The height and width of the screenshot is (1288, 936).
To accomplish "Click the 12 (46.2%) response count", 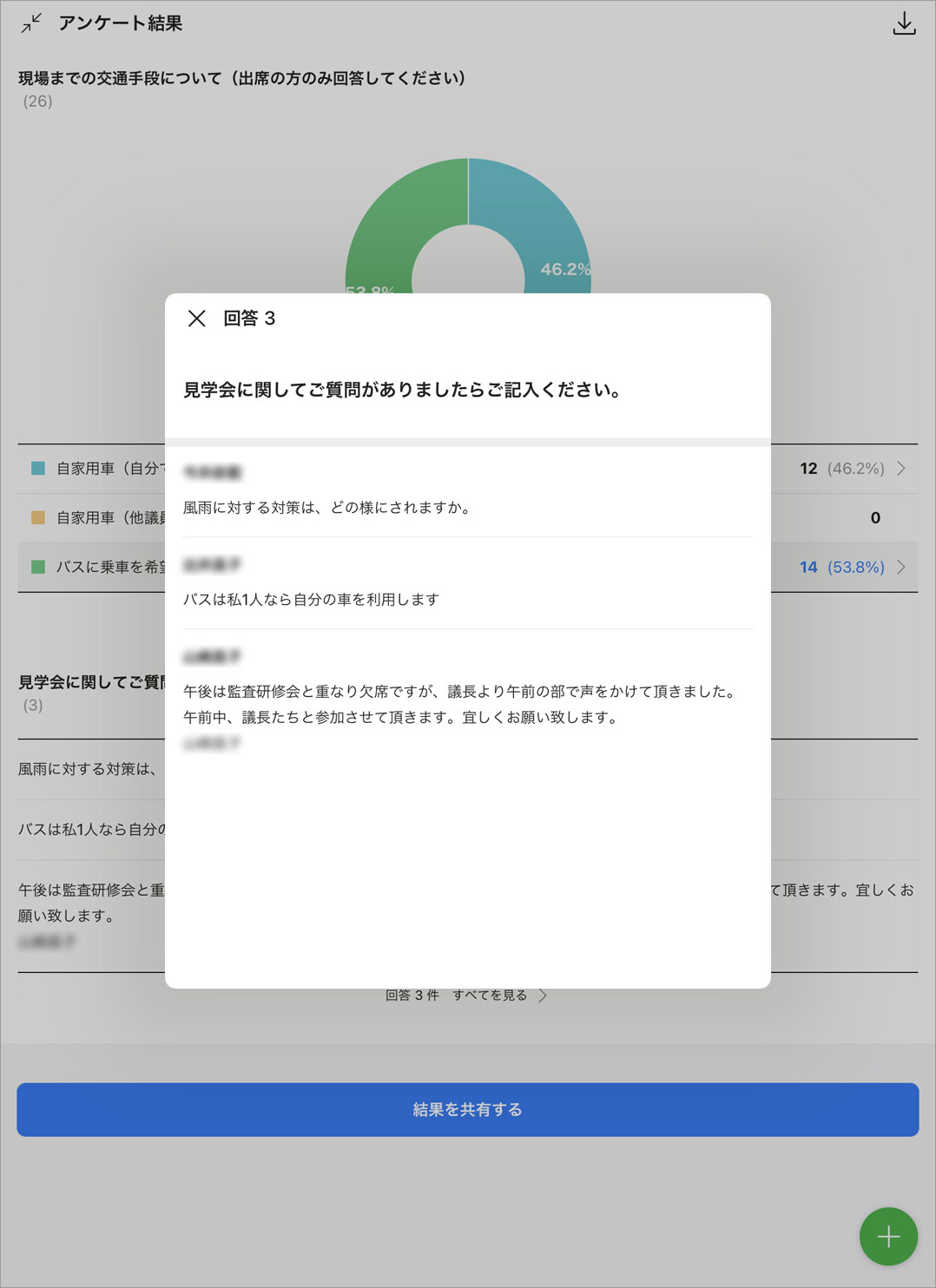I will 841,469.
